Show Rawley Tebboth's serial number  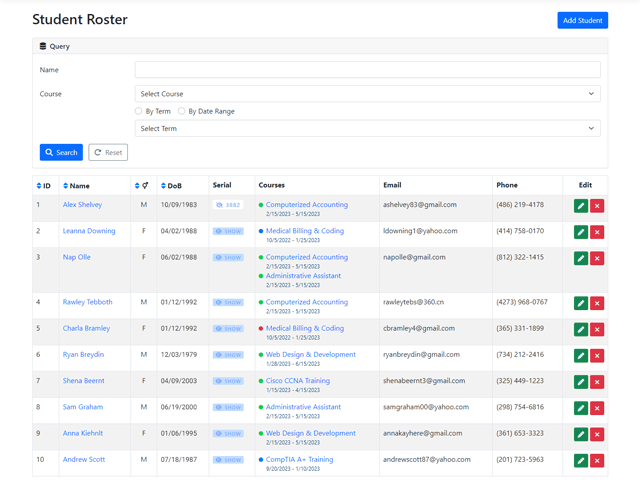(x=228, y=302)
